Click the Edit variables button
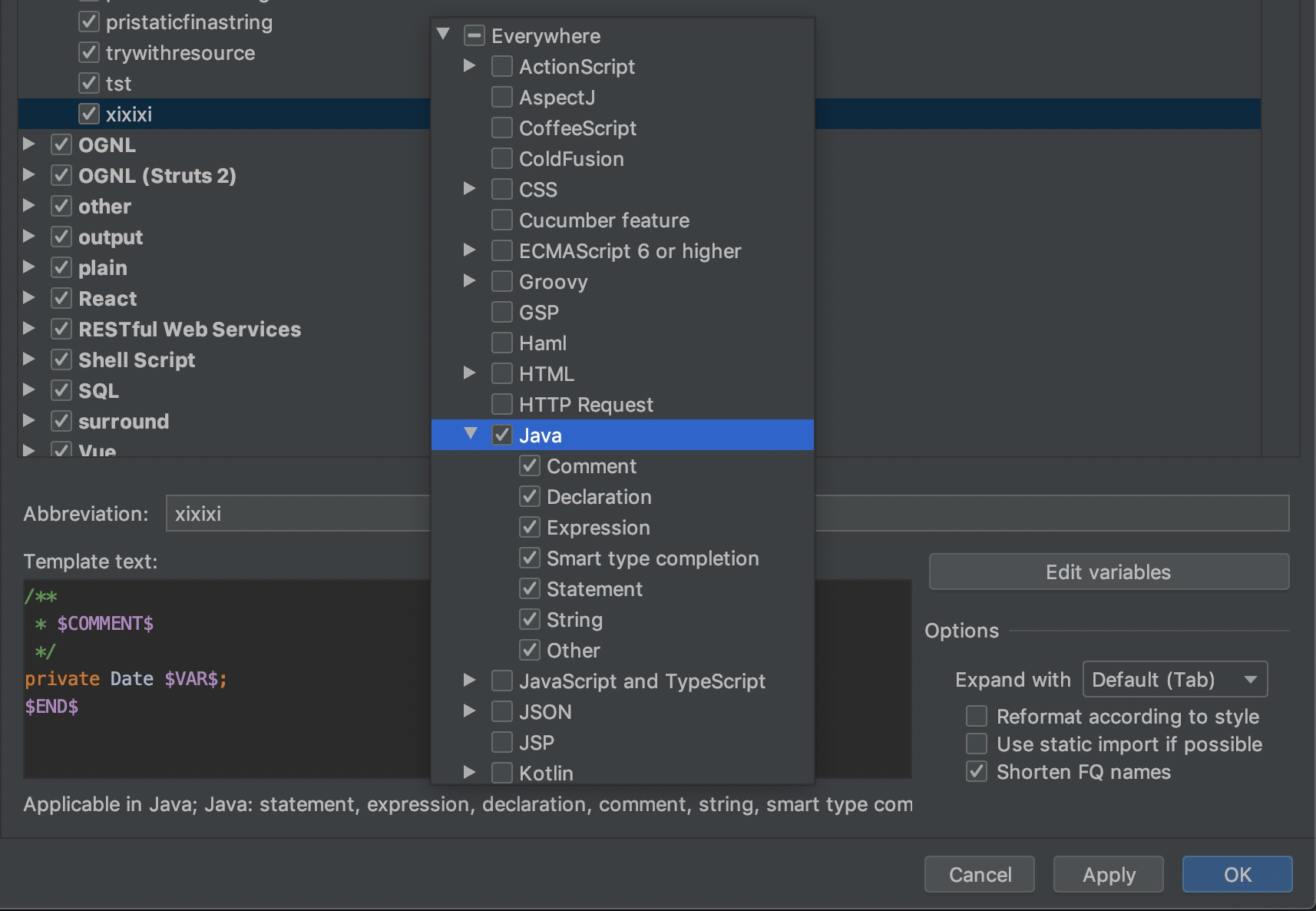 pyautogui.click(x=1108, y=571)
